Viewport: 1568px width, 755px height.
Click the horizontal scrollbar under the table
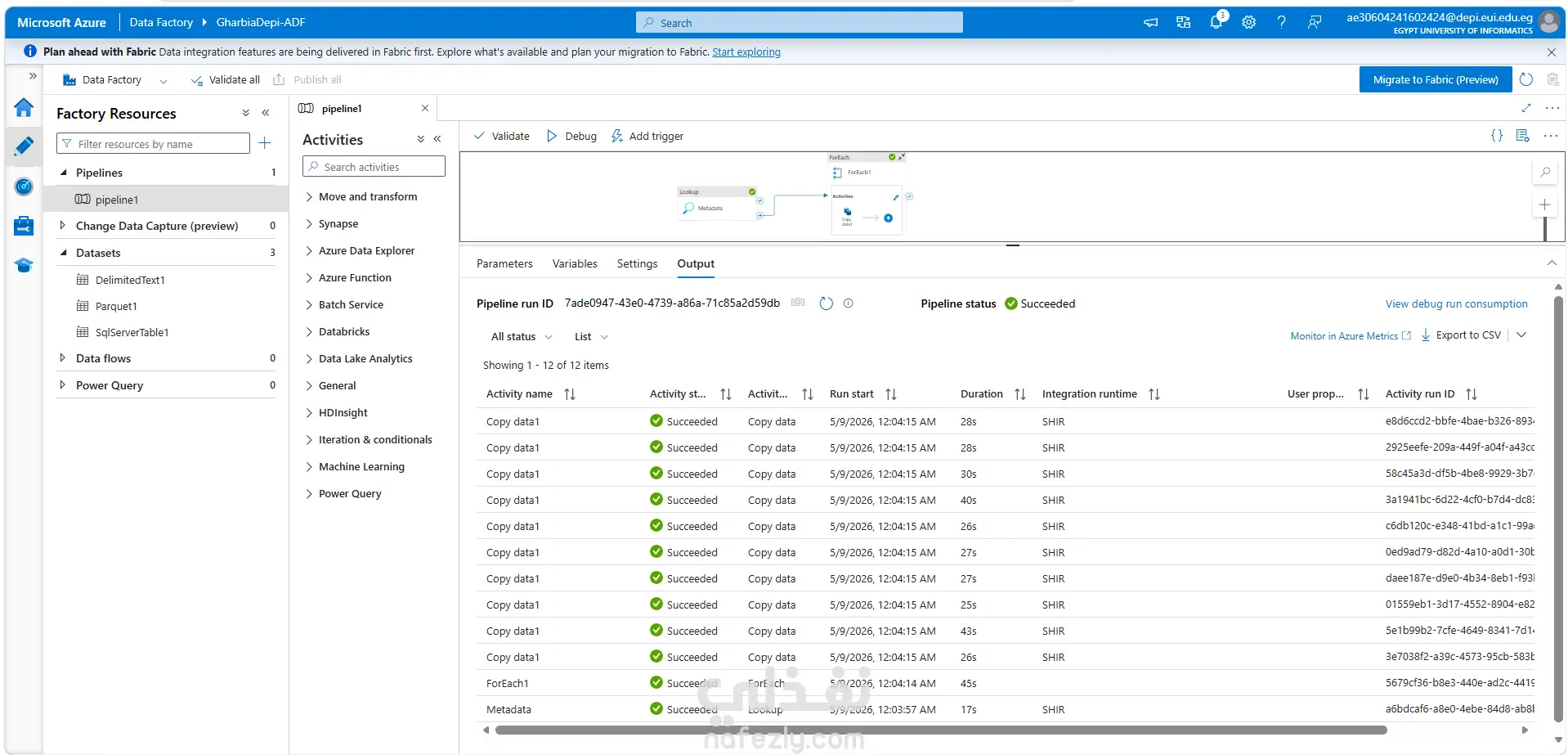click(941, 730)
